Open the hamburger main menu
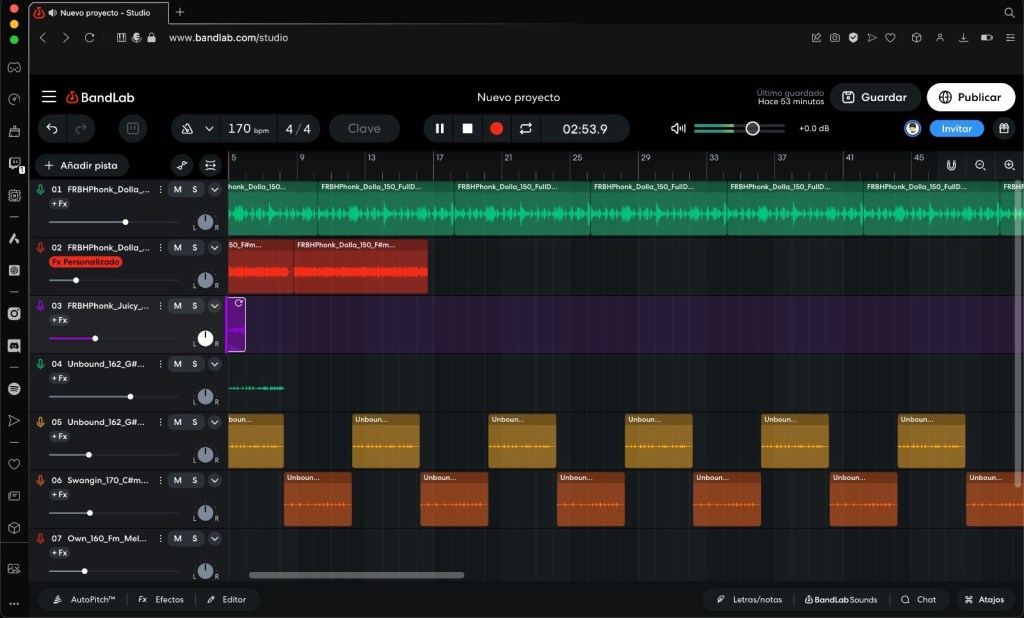Image resolution: width=1024 pixels, height=618 pixels. click(x=49, y=97)
